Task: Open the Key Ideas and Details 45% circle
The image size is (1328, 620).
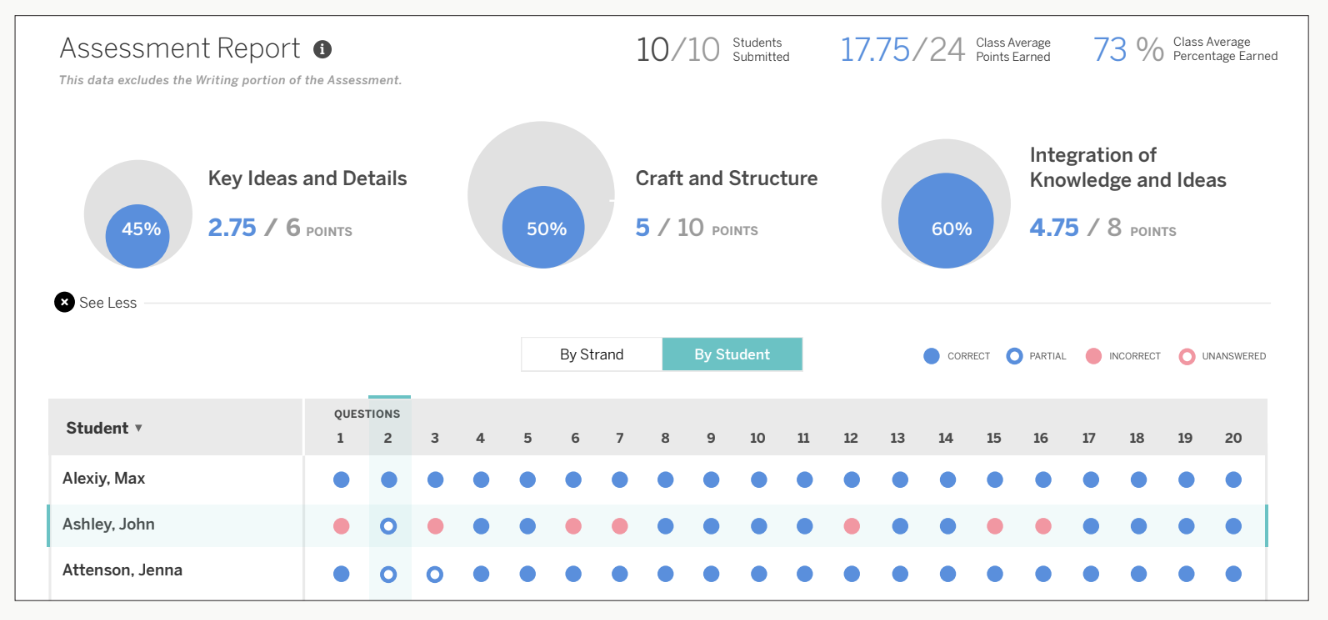Action: [x=141, y=230]
